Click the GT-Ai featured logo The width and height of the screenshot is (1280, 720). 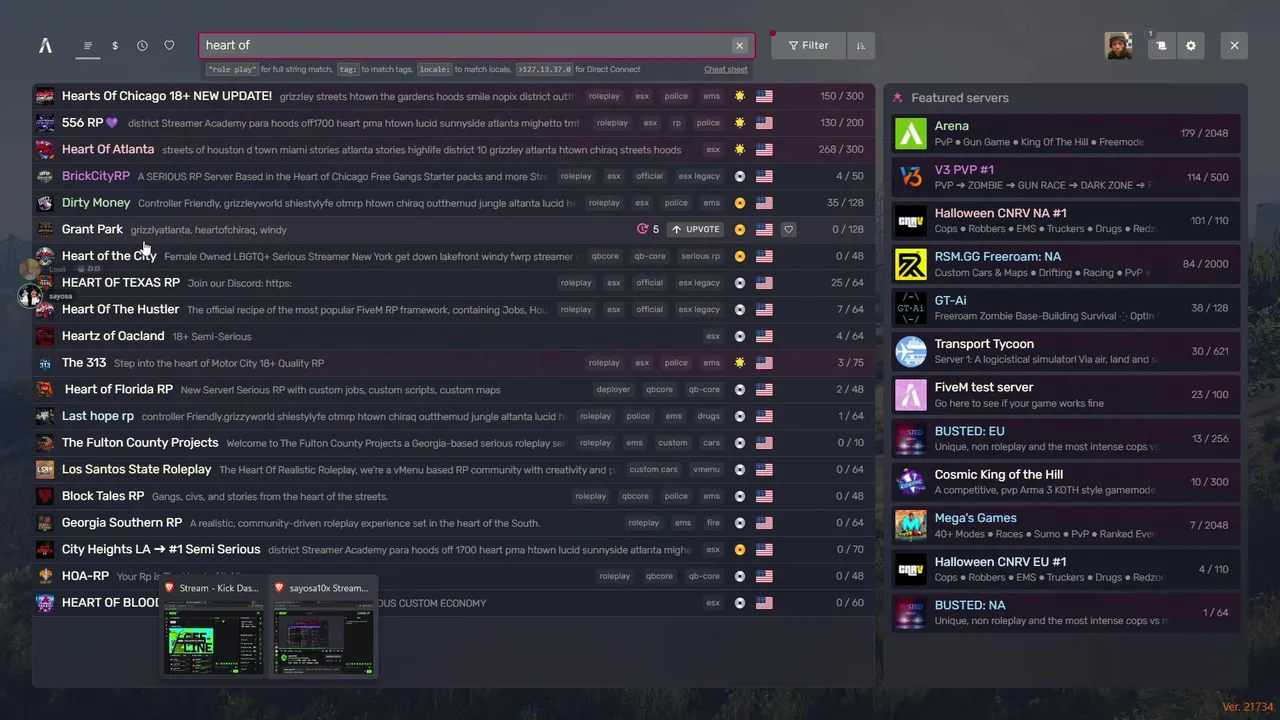[911, 308]
